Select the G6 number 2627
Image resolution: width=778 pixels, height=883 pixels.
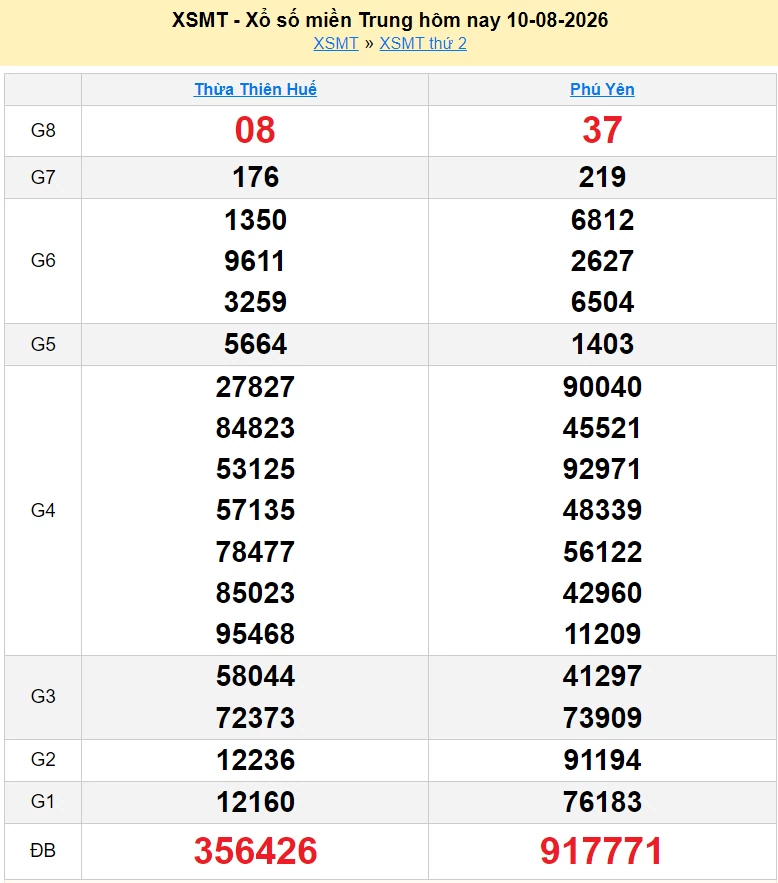pos(602,261)
